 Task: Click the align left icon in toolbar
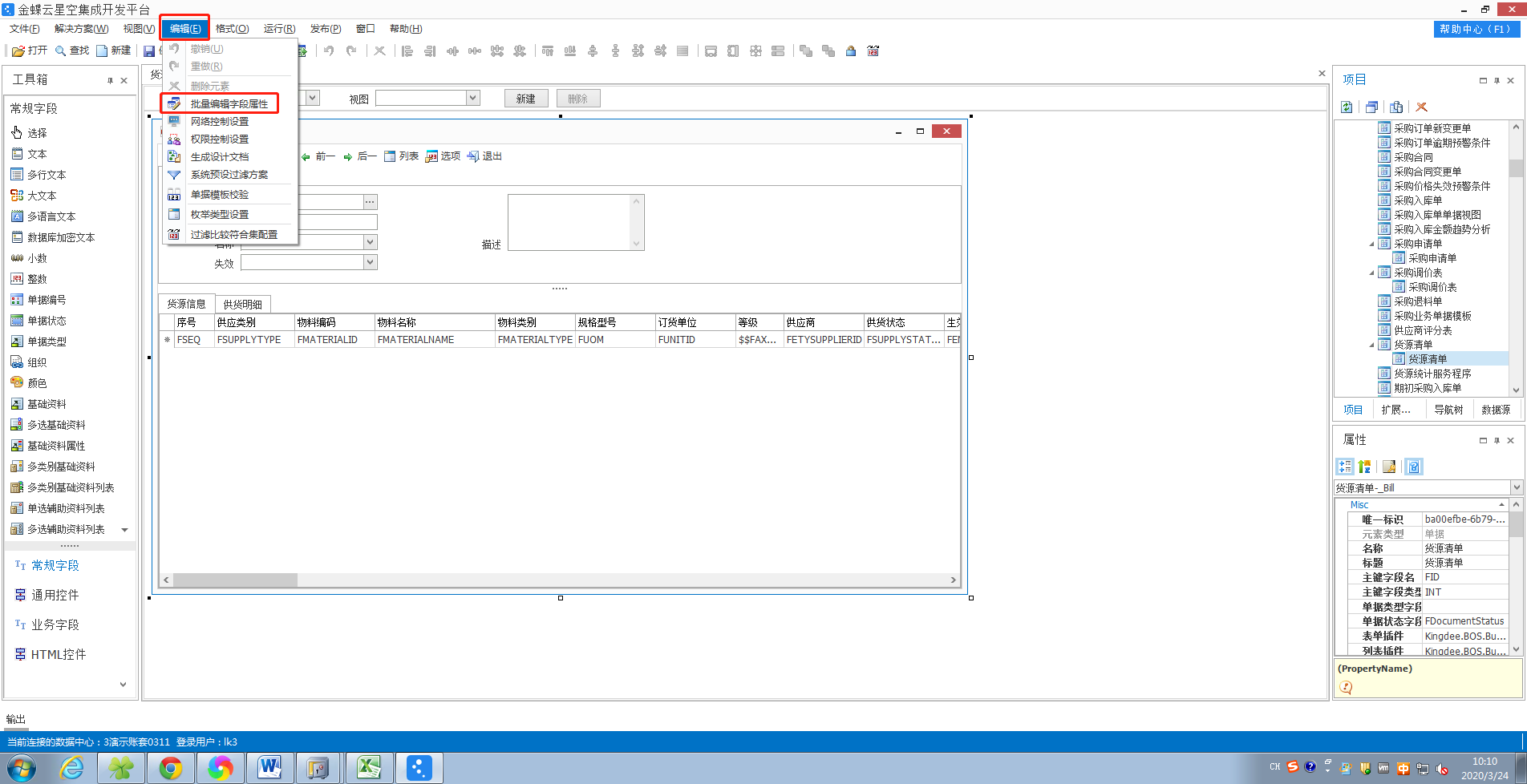pos(407,51)
